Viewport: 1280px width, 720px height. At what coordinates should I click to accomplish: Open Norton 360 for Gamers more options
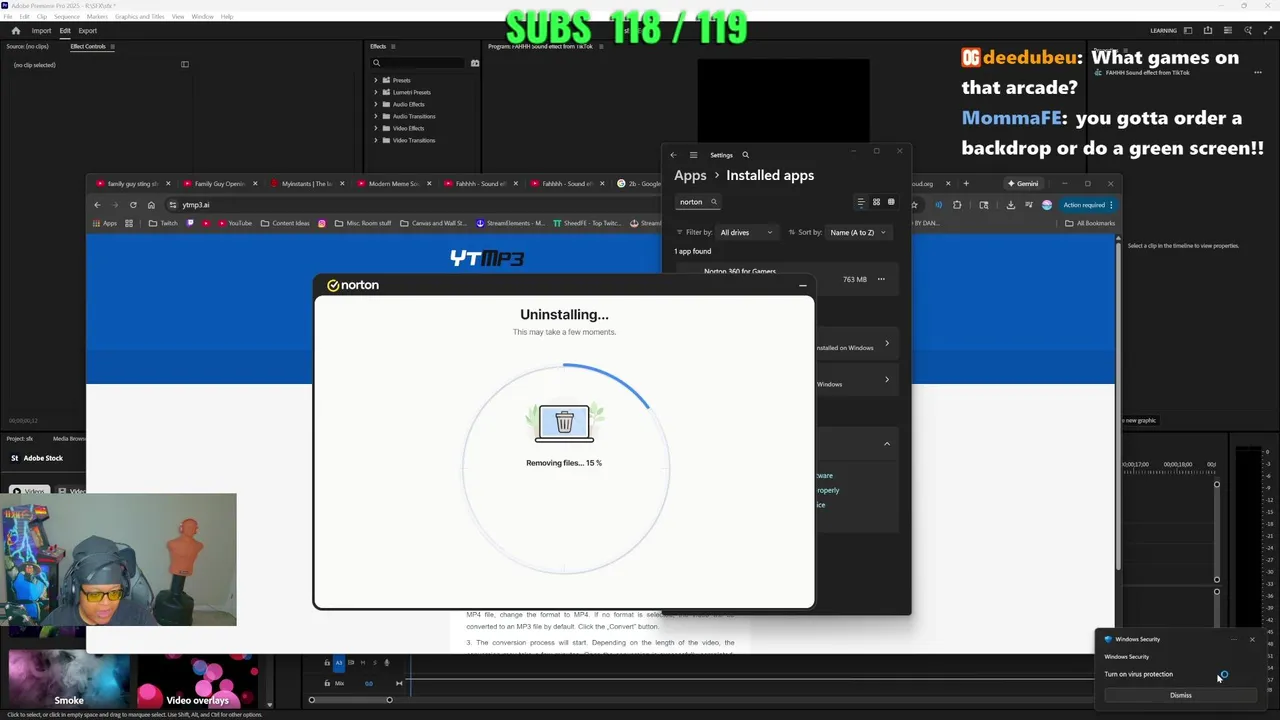(x=881, y=279)
